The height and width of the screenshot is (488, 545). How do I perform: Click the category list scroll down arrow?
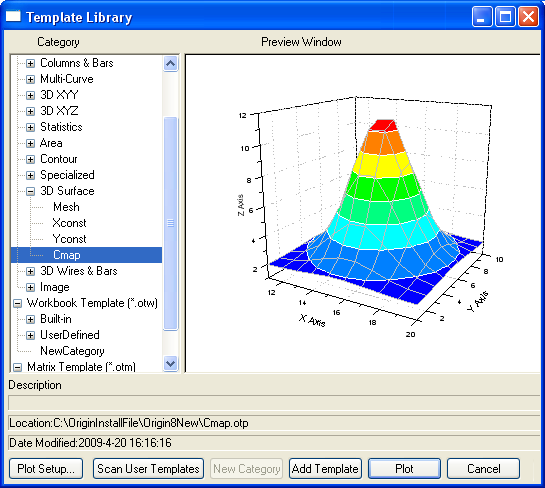point(171,364)
